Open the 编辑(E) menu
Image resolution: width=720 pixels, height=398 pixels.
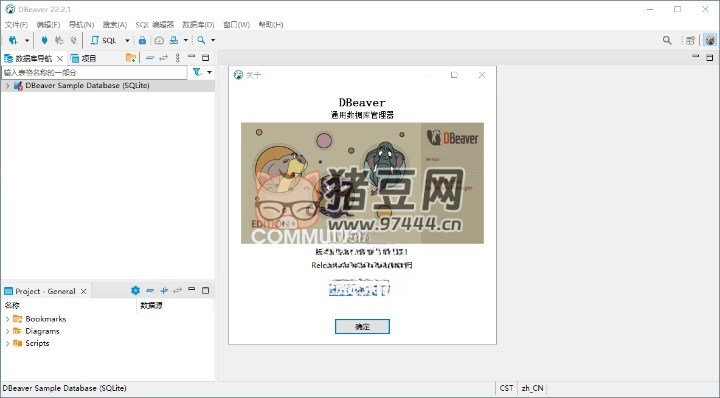[x=48, y=24]
